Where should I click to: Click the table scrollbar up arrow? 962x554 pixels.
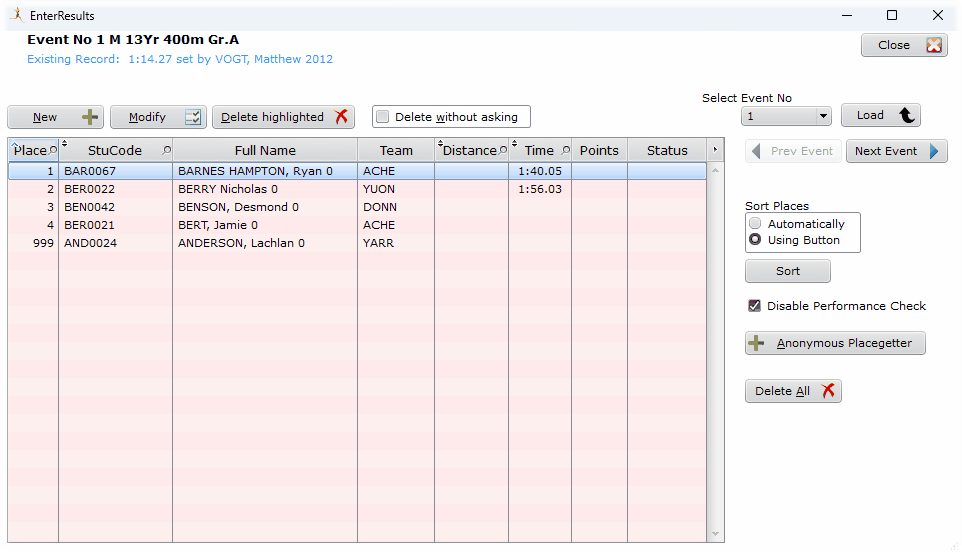pyautogui.click(x=715, y=171)
